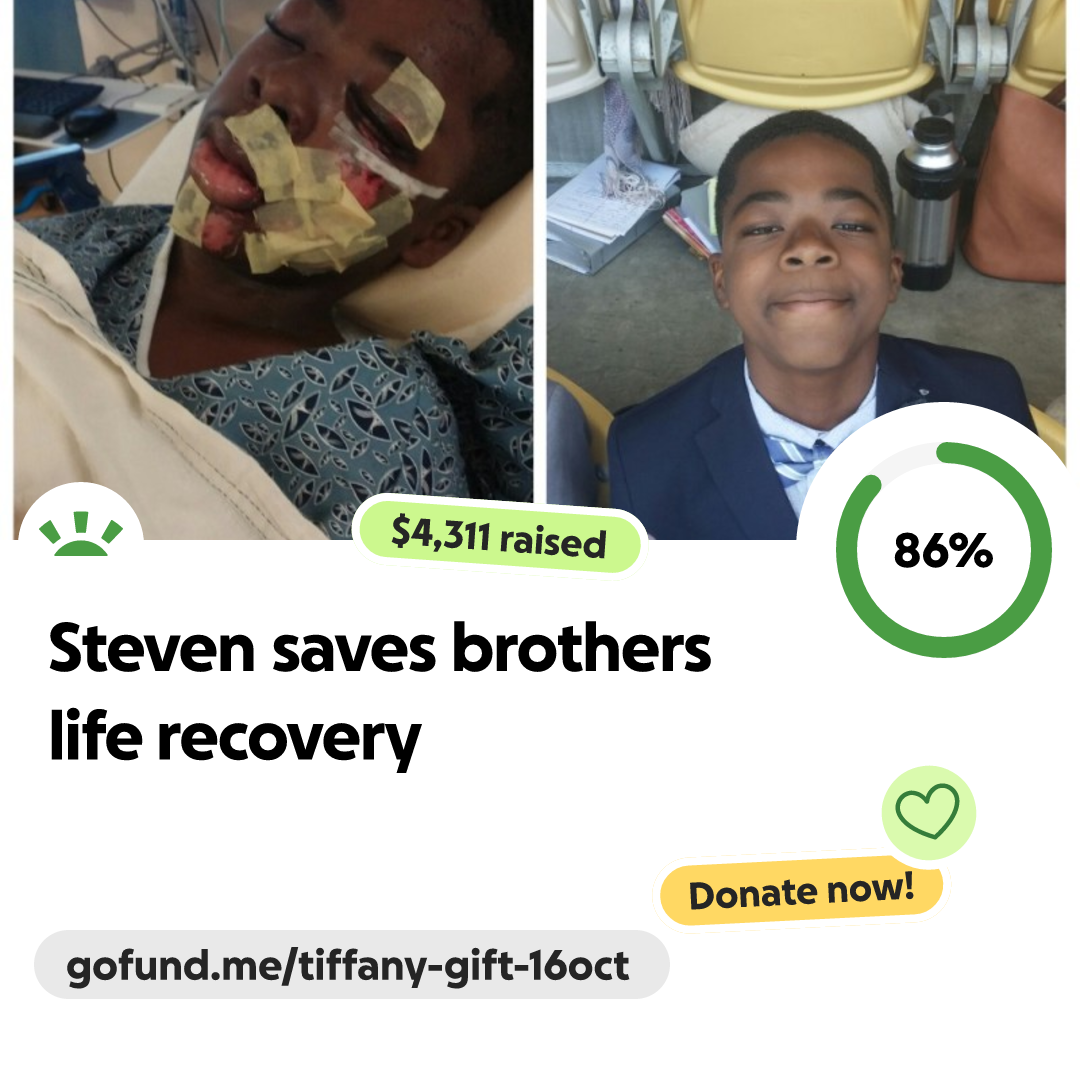Click the 86% progress percentage text

pyautogui.click(x=943, y=550)
